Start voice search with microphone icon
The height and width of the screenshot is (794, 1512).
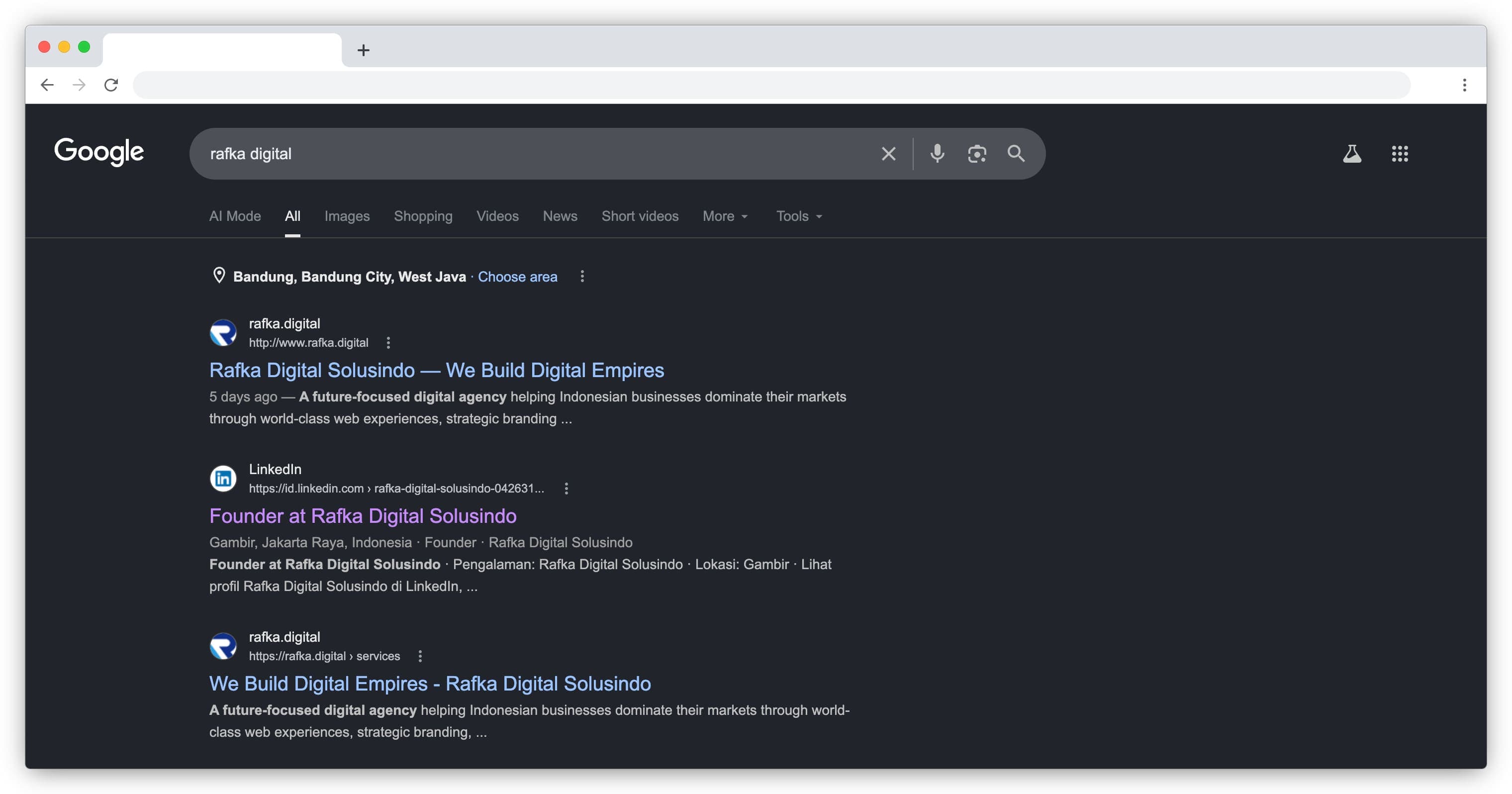coord(938,154)
